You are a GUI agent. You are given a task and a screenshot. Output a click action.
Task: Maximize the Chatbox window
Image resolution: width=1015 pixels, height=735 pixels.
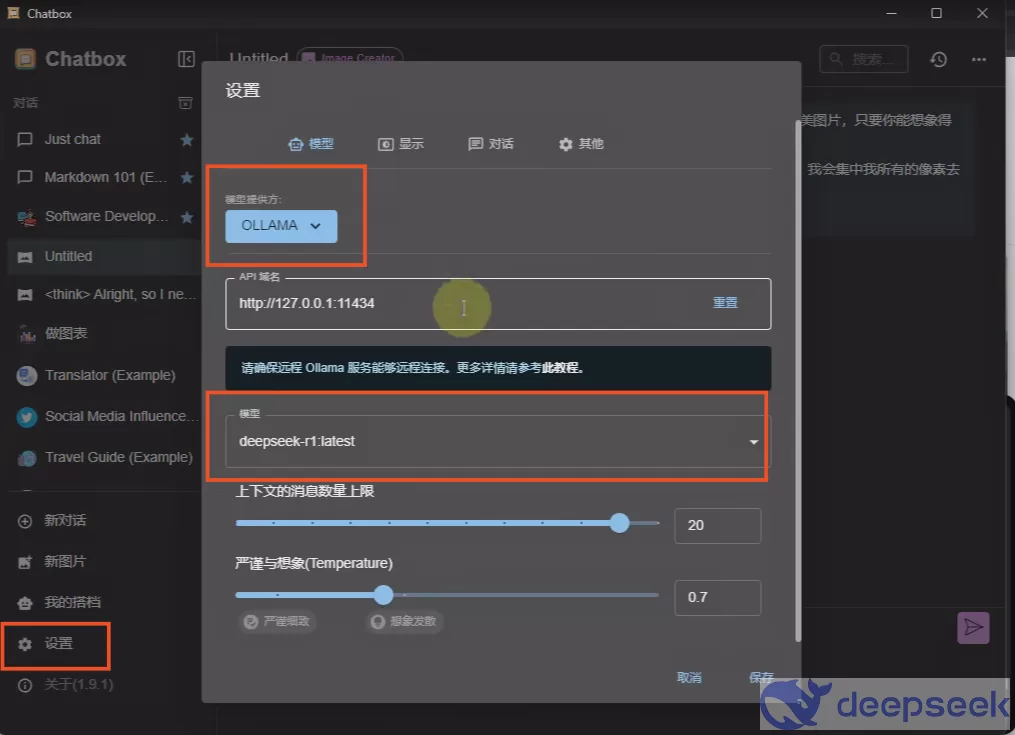coord(936,13)
